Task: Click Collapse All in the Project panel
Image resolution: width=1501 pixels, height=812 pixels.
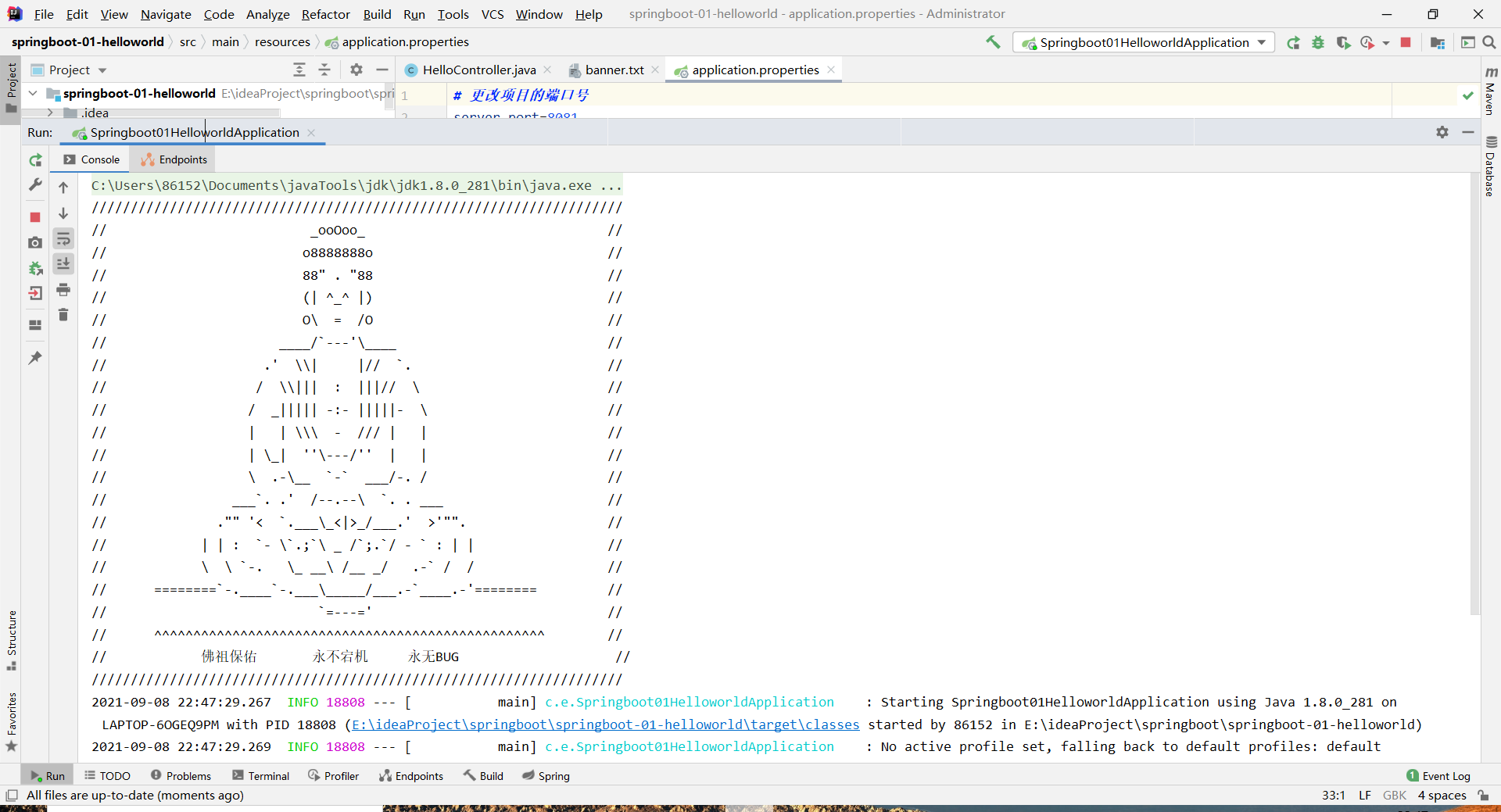Action: click(324, 70)
